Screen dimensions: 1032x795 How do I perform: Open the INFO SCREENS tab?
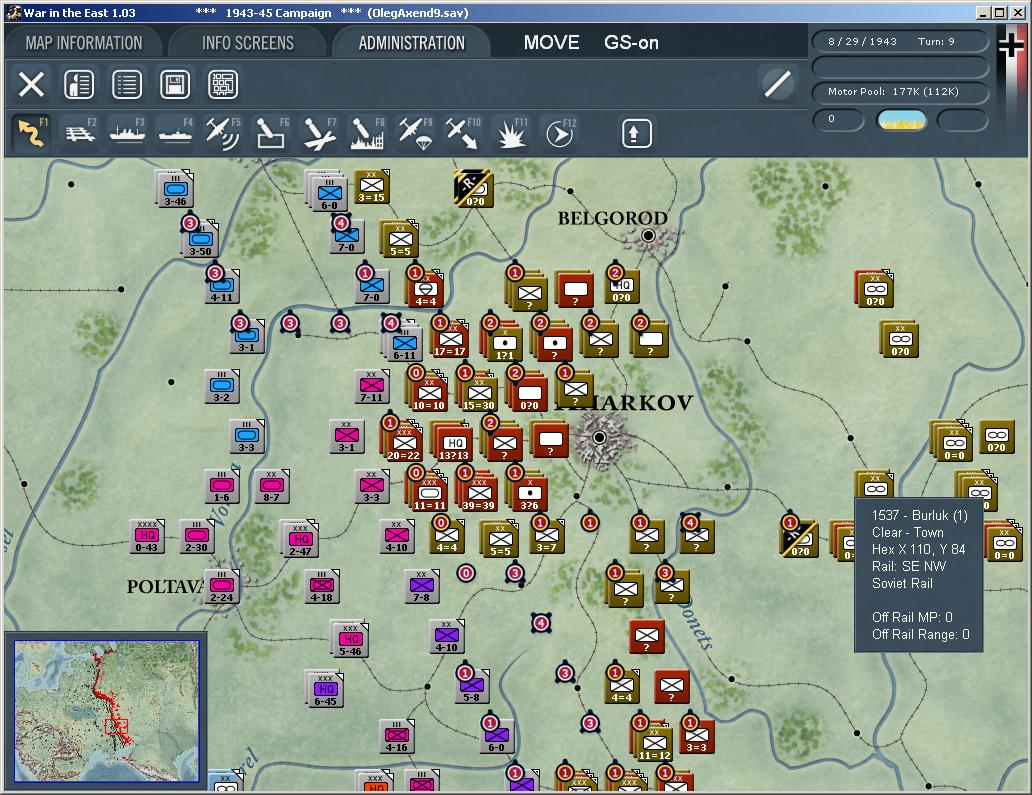click(247, 43)
